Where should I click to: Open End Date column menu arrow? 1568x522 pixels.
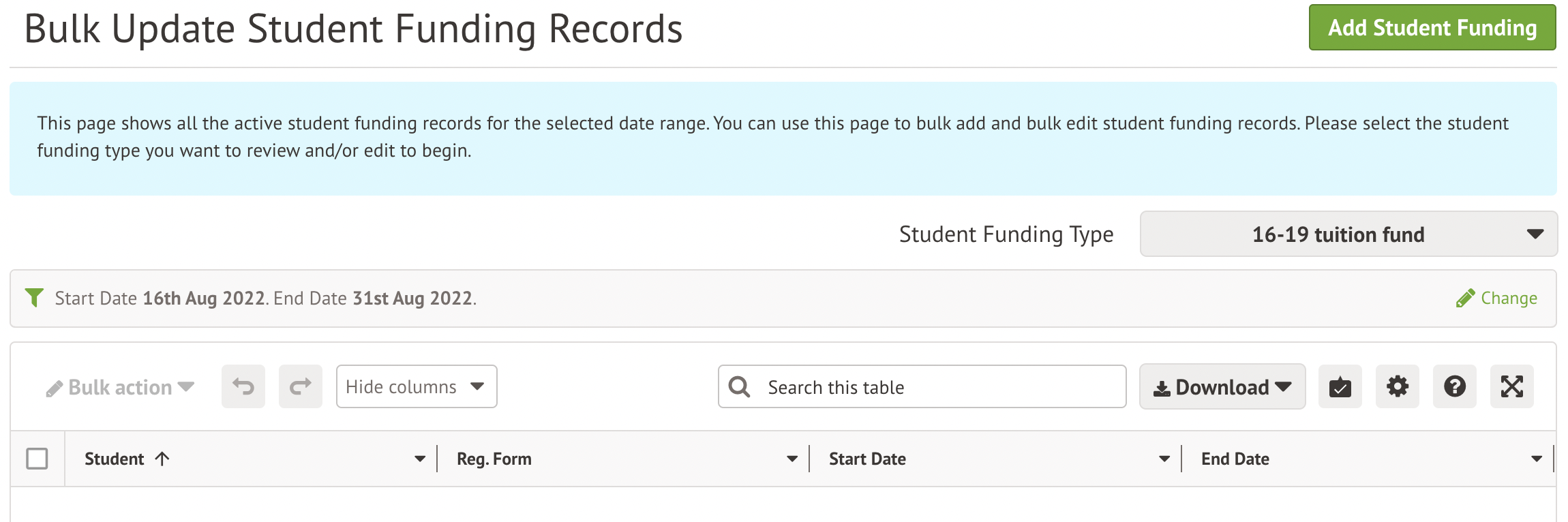click(x=1536, y=459)
